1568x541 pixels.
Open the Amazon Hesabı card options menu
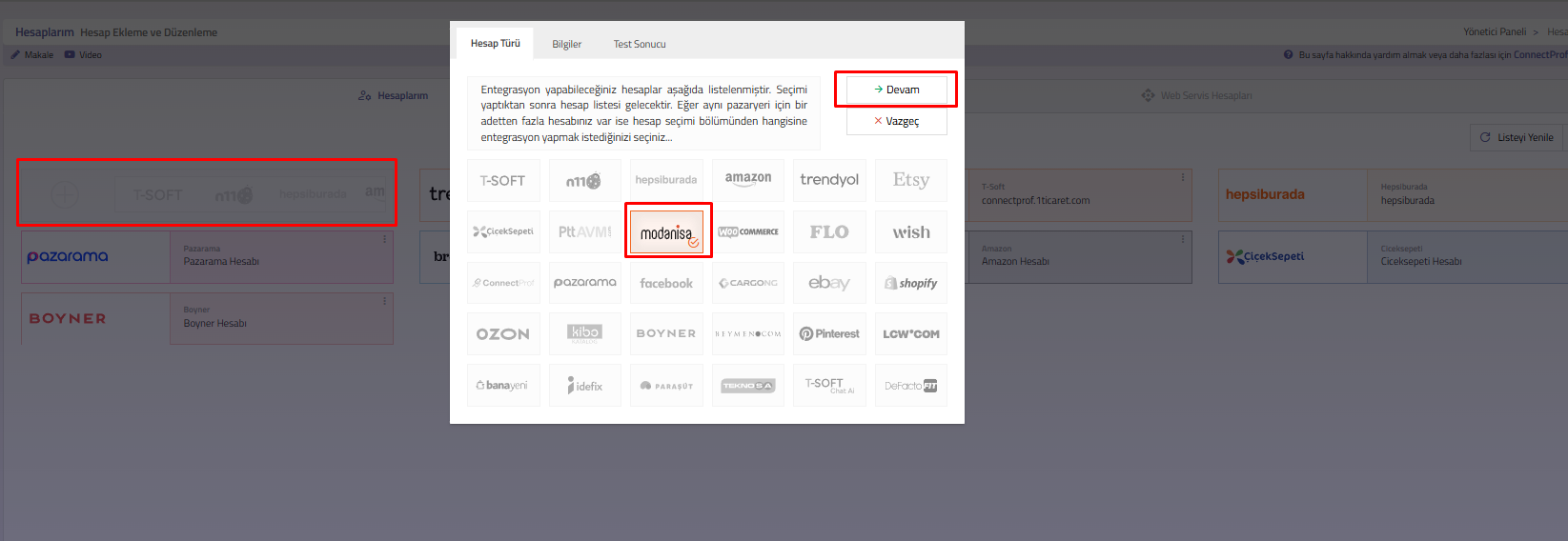1183,239
